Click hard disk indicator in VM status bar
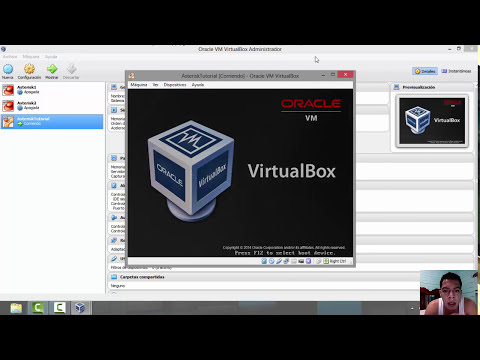 (x=264, y=261)
